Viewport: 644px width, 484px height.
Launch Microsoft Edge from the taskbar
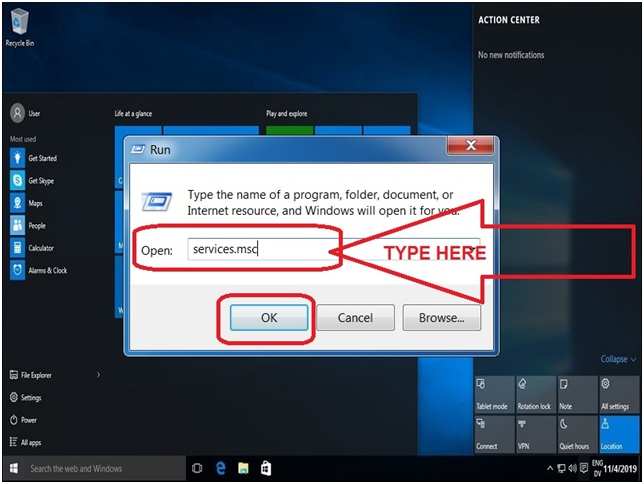(221, 468)
